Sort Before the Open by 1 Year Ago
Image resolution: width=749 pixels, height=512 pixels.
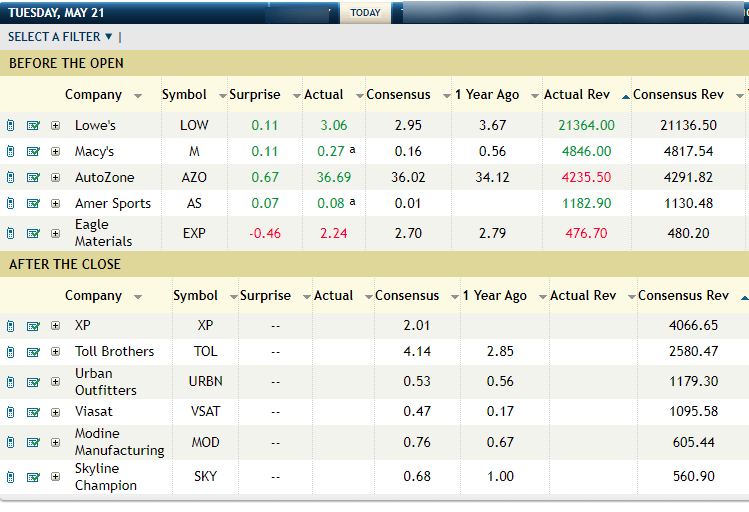[x=497, y=95]
